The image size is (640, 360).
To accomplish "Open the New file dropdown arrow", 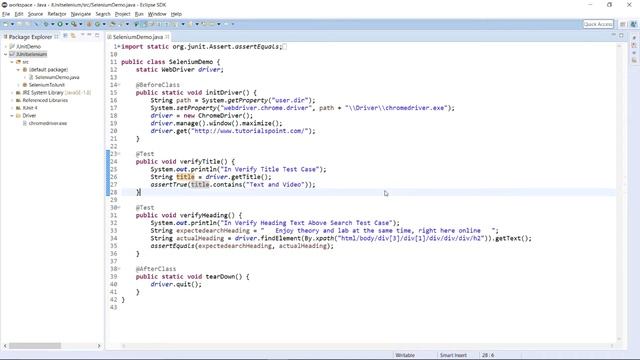I will pyautogui.click(x=13, y=24).
